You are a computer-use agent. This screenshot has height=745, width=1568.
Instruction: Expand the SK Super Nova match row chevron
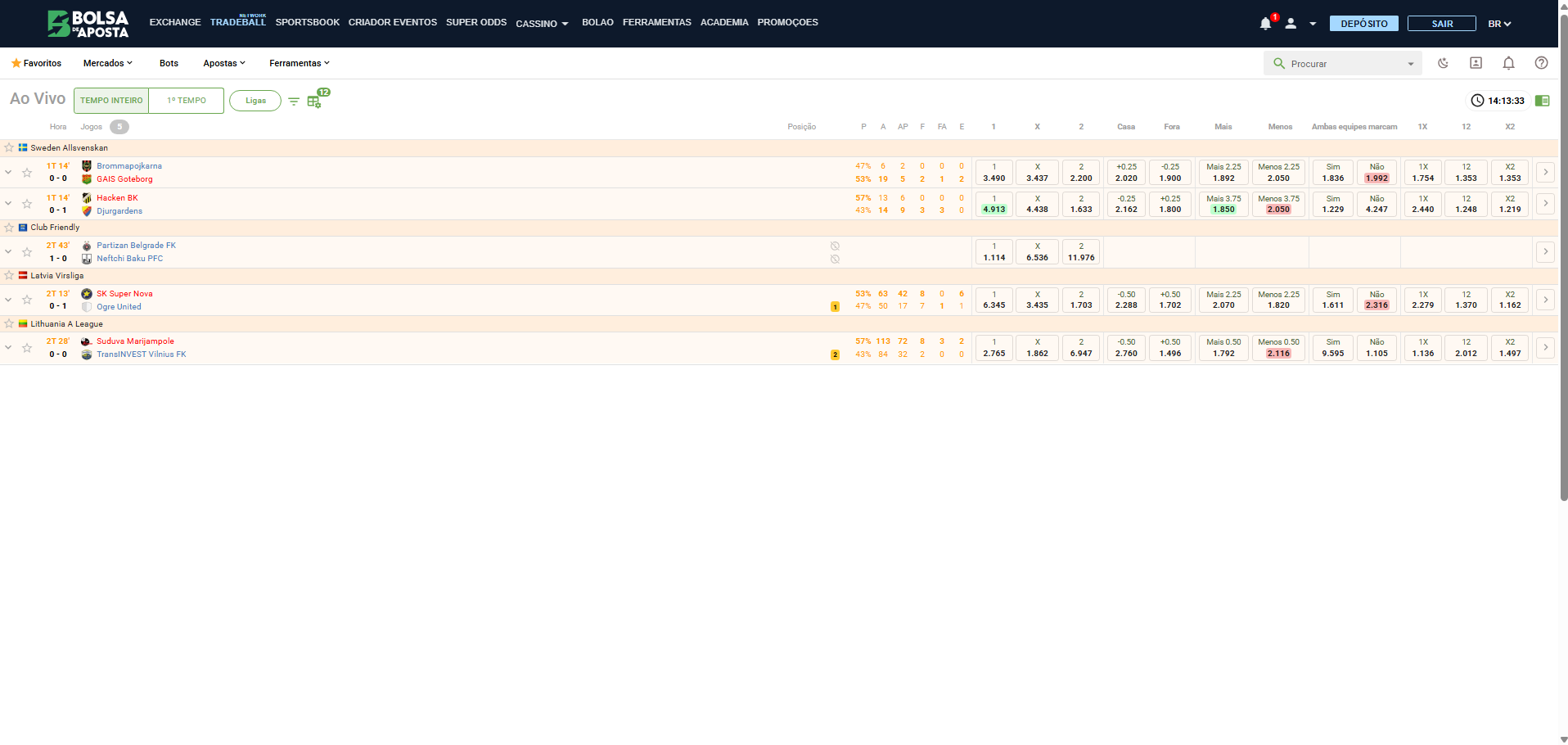8,299
